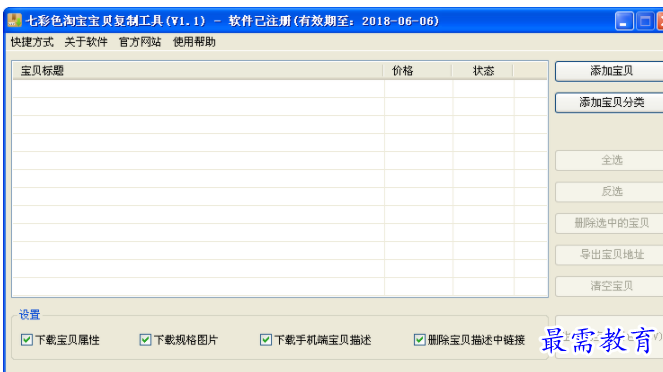Sort by the 价格 column header
Screen dimensions: 663x372
tap(418, 71)
